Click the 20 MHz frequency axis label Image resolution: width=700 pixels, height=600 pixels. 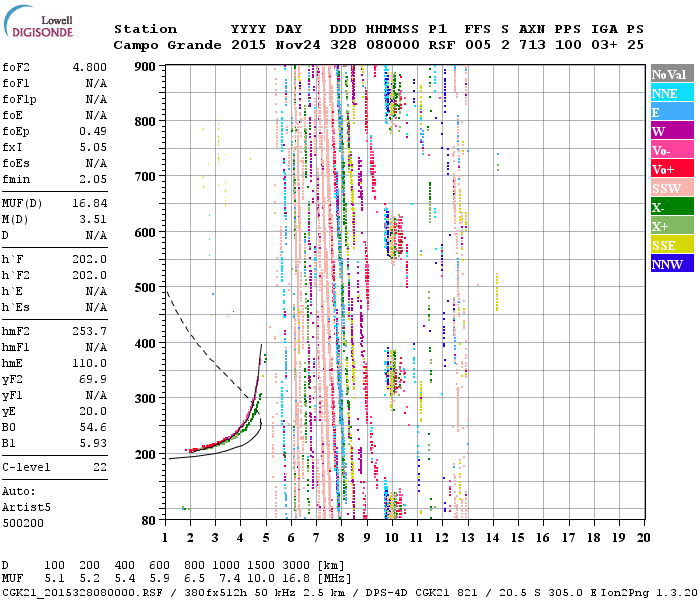pyautogui.click(x=643, y=538)
